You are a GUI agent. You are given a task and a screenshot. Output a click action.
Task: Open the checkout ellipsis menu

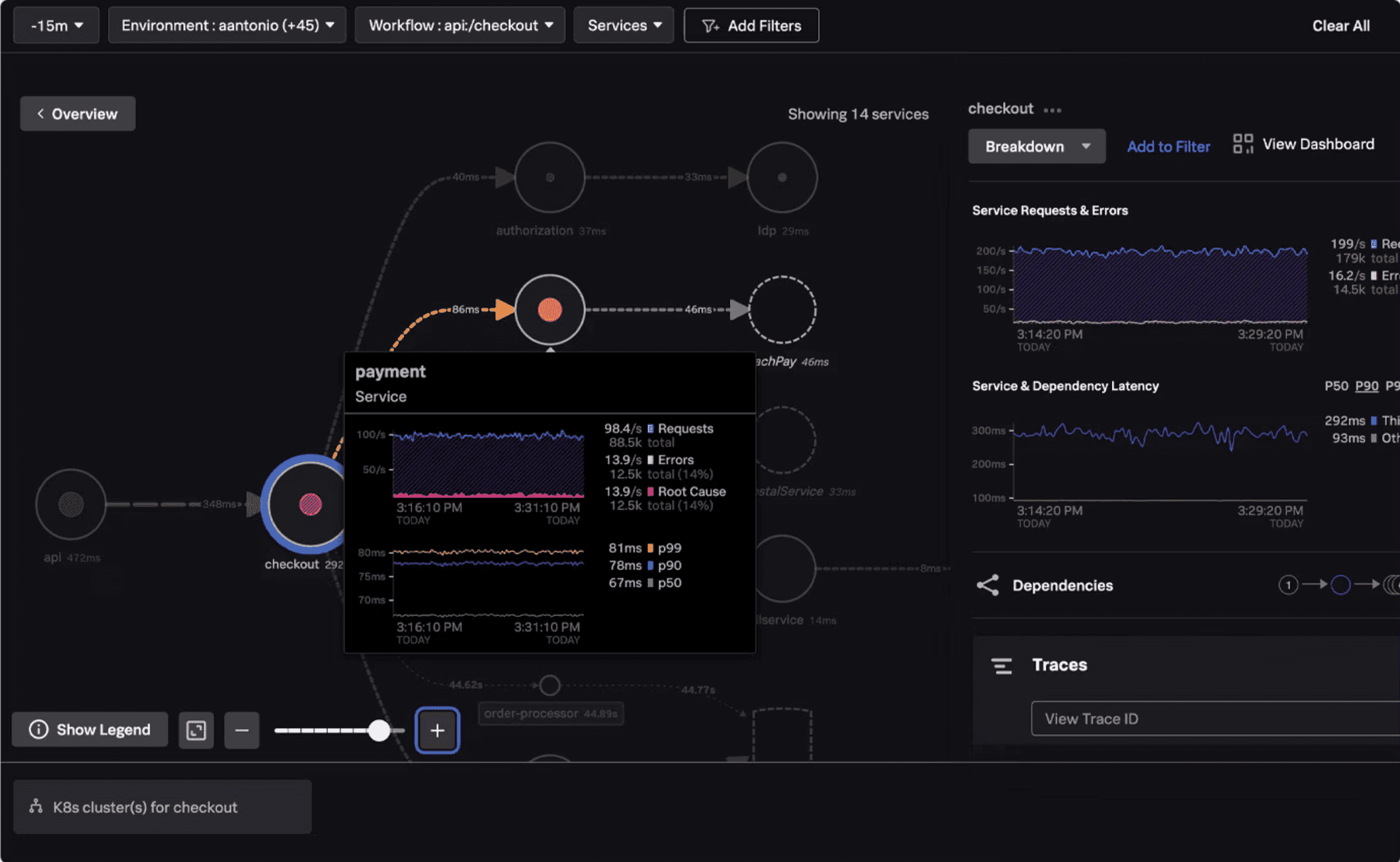coord(1053,109)
